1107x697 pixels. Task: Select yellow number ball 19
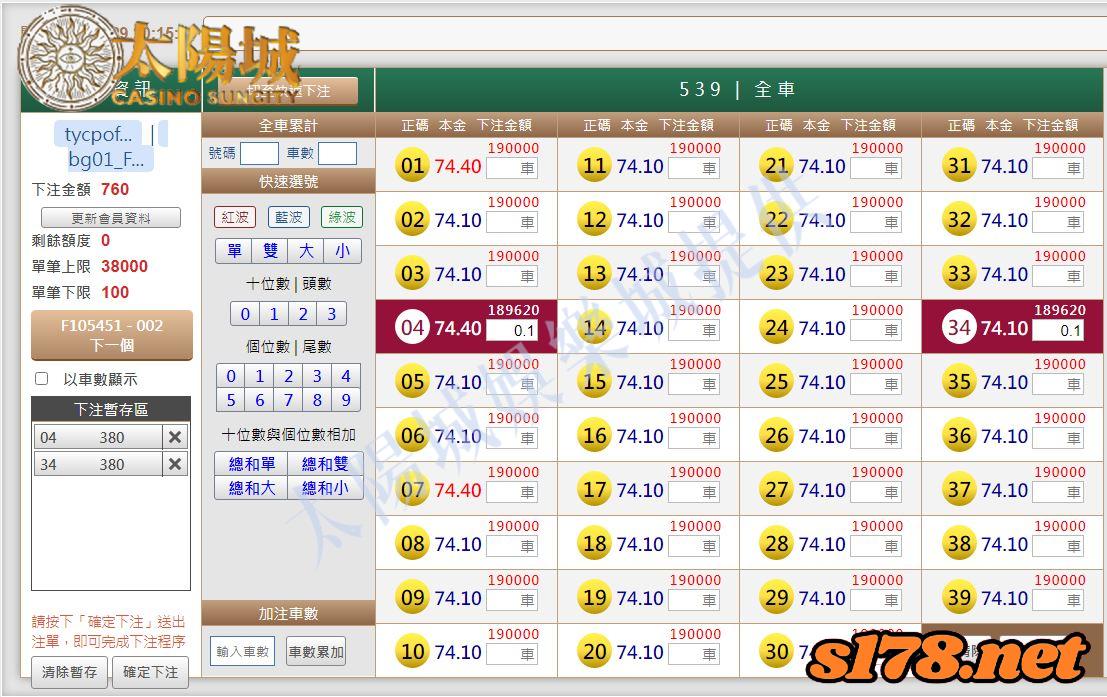click(x=594, y=597)
